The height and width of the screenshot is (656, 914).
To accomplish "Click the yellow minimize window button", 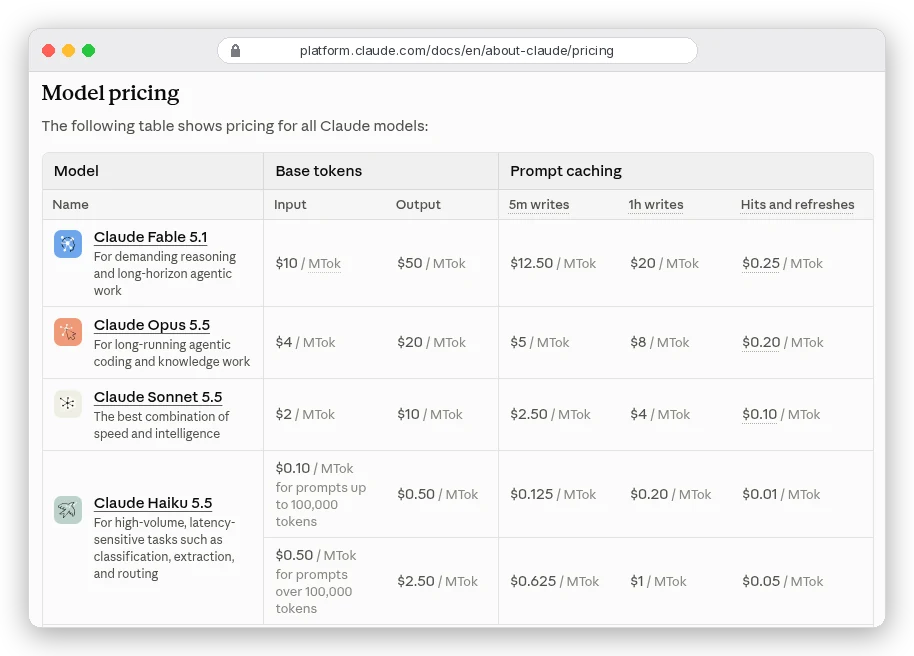I will pos(68,51).
